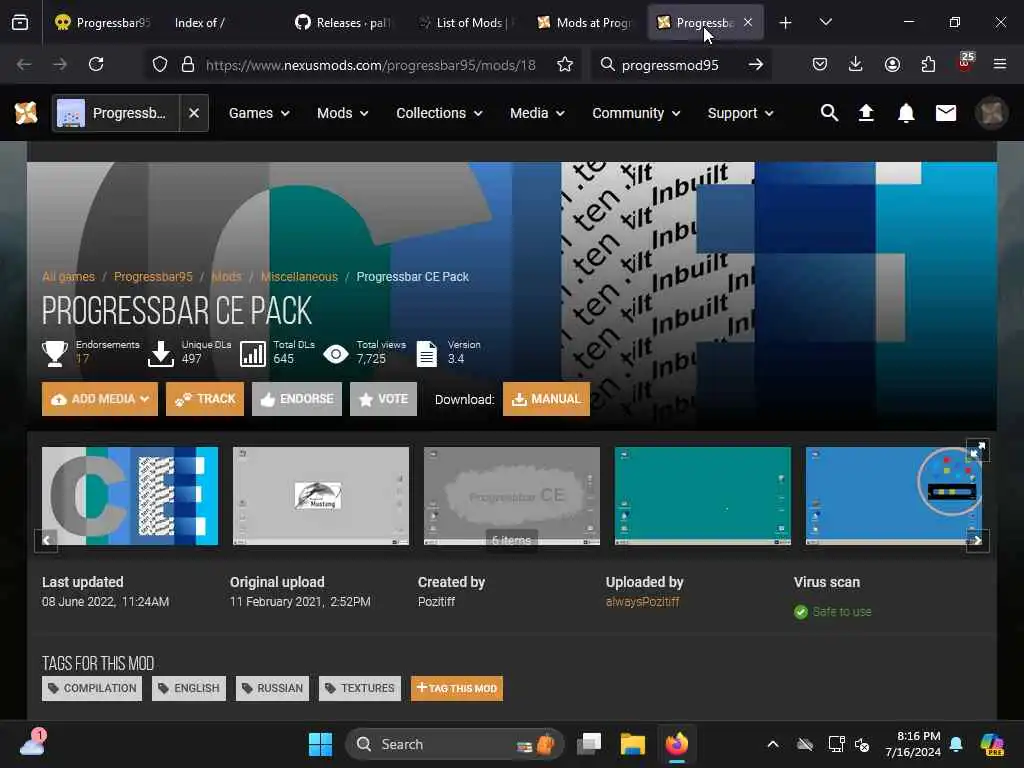Go forward with the browser arrow

click(x=60, y=64)
